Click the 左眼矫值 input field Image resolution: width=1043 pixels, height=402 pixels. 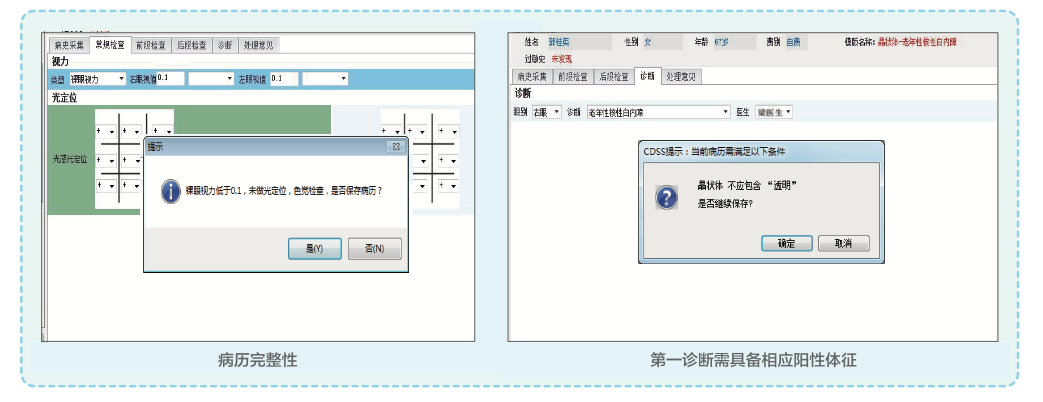pyautogui.click(x=283, y=78)
